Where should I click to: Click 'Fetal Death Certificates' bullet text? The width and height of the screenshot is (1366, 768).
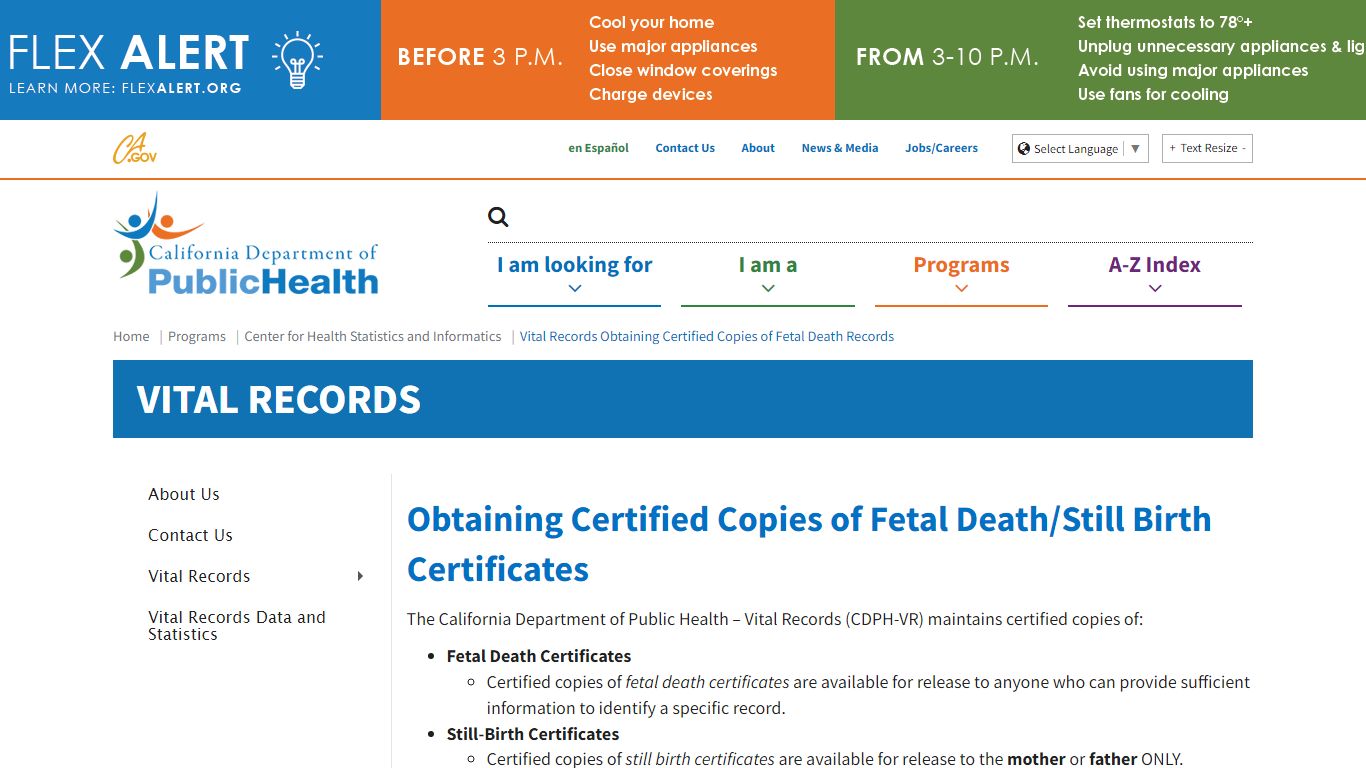[539, 656]
